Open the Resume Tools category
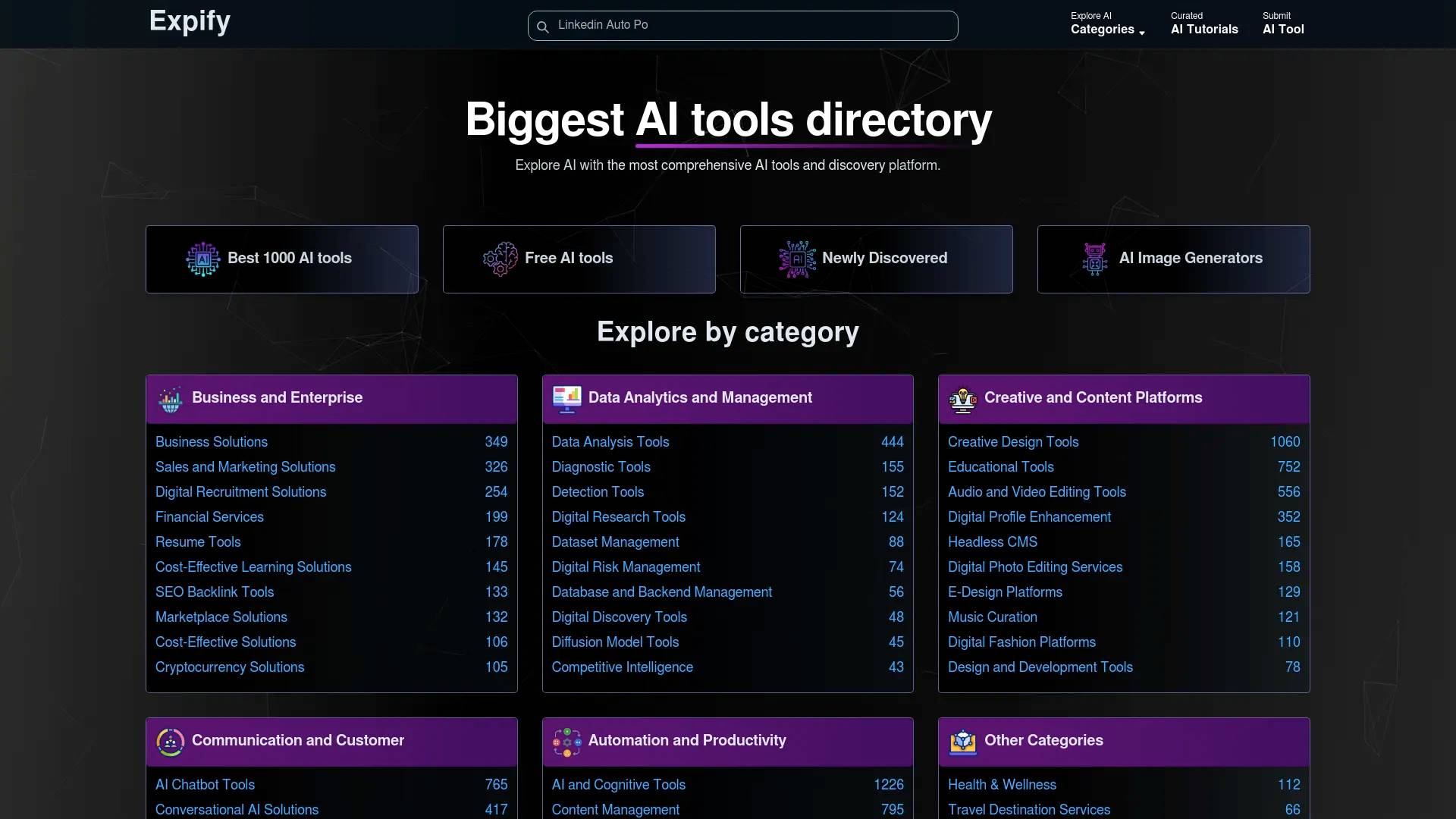Screen dimensions: 1456x819 [x=198, y=541]
